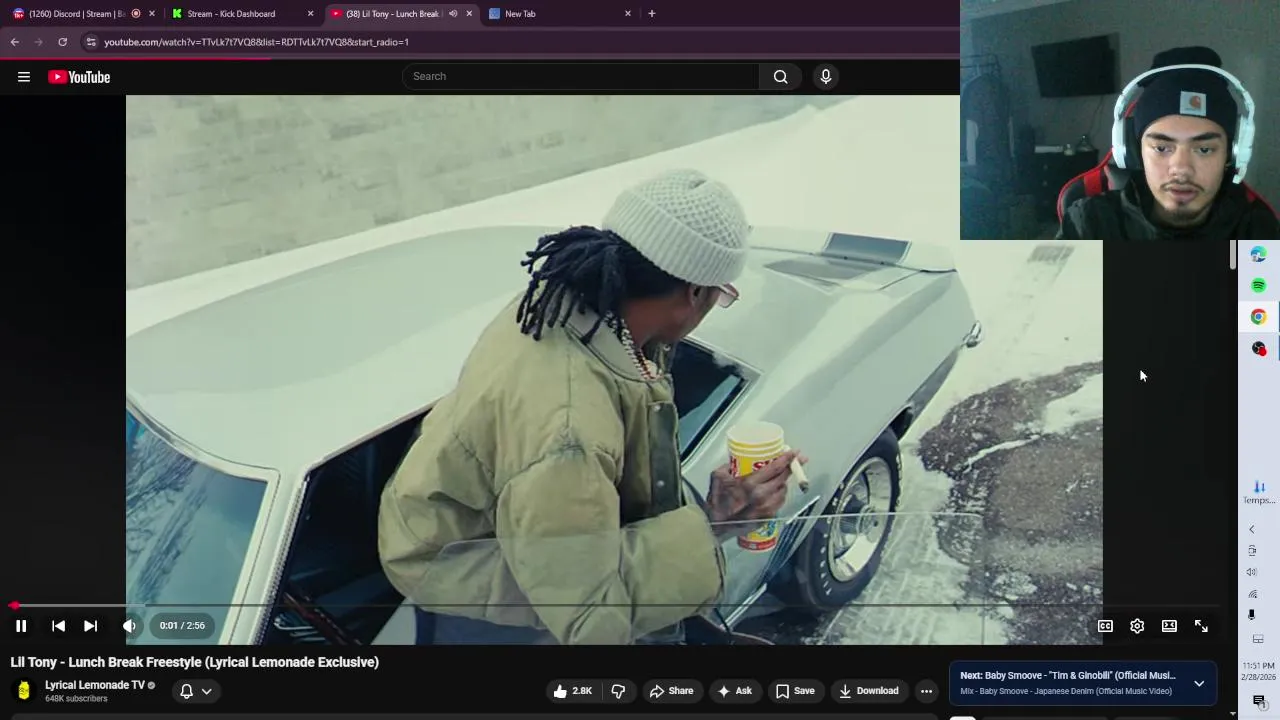Seek on the red video progress bar
This screenshot has width=1280, height=720.
point(615,606)
